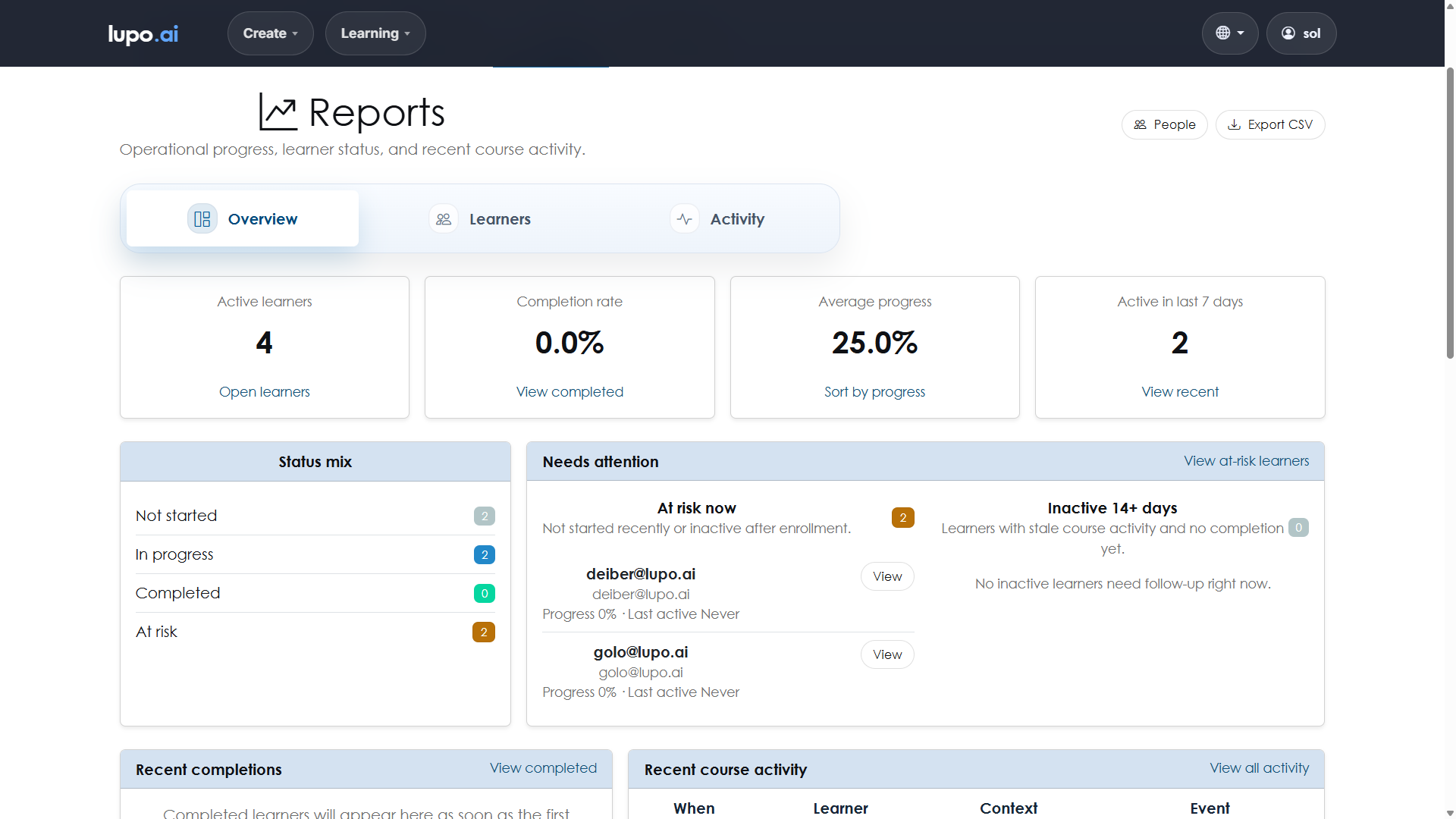Click the When column header
1456x819 pixels.
point(694,808)
